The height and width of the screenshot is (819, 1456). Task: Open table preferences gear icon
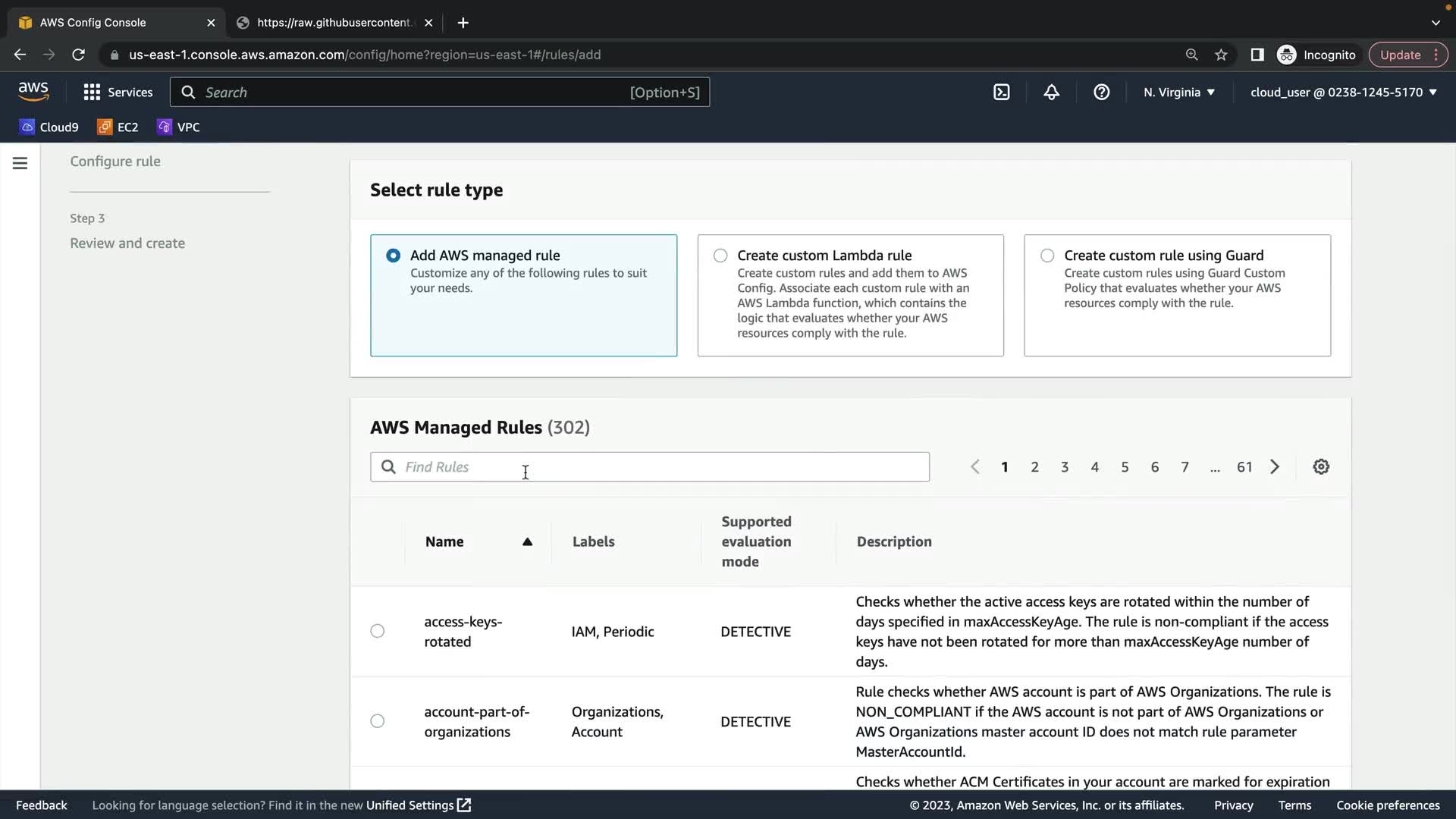1320,467
